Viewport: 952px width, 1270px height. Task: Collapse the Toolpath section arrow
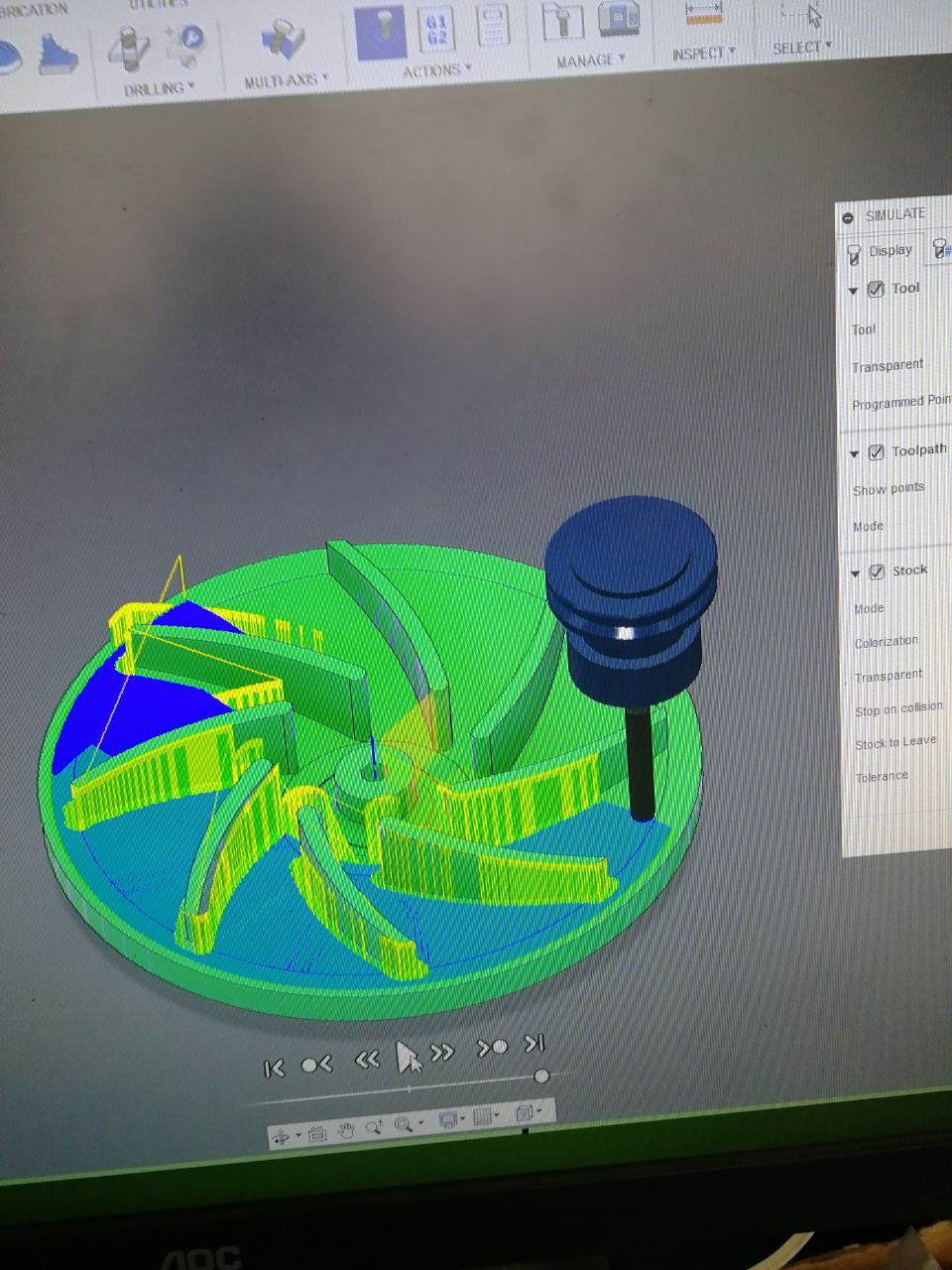[x=854, y=453]
